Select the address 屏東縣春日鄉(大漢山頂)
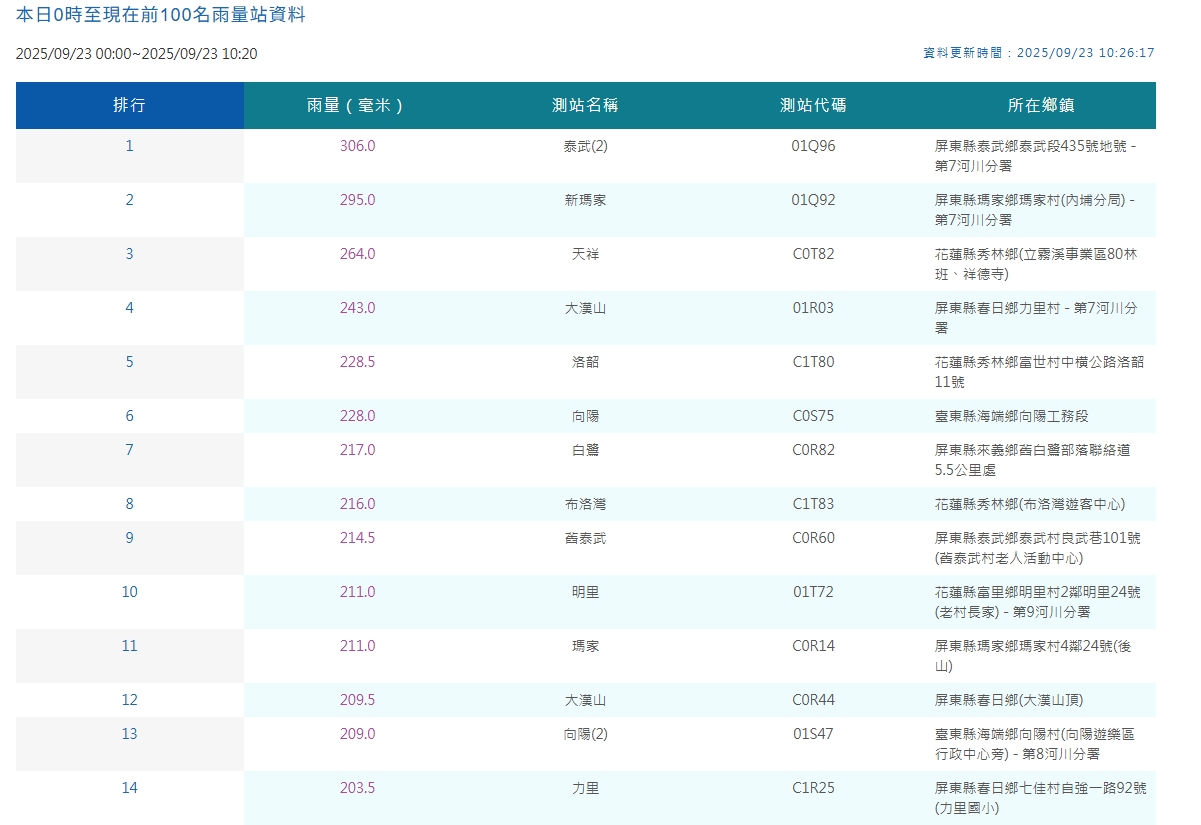Image resolution: width=1201 pixels, height=825 pixels. point(1009,700)
